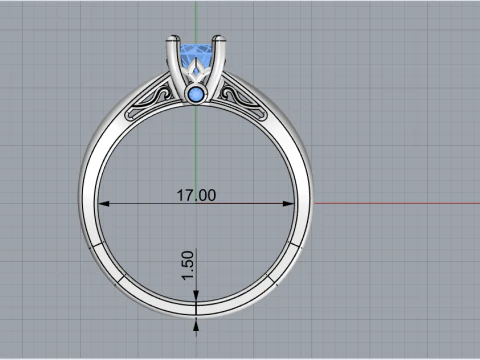This screenshot has height=360, width=480.
Task: Pick the small round blue accent stone
Action: coord(196,94)
